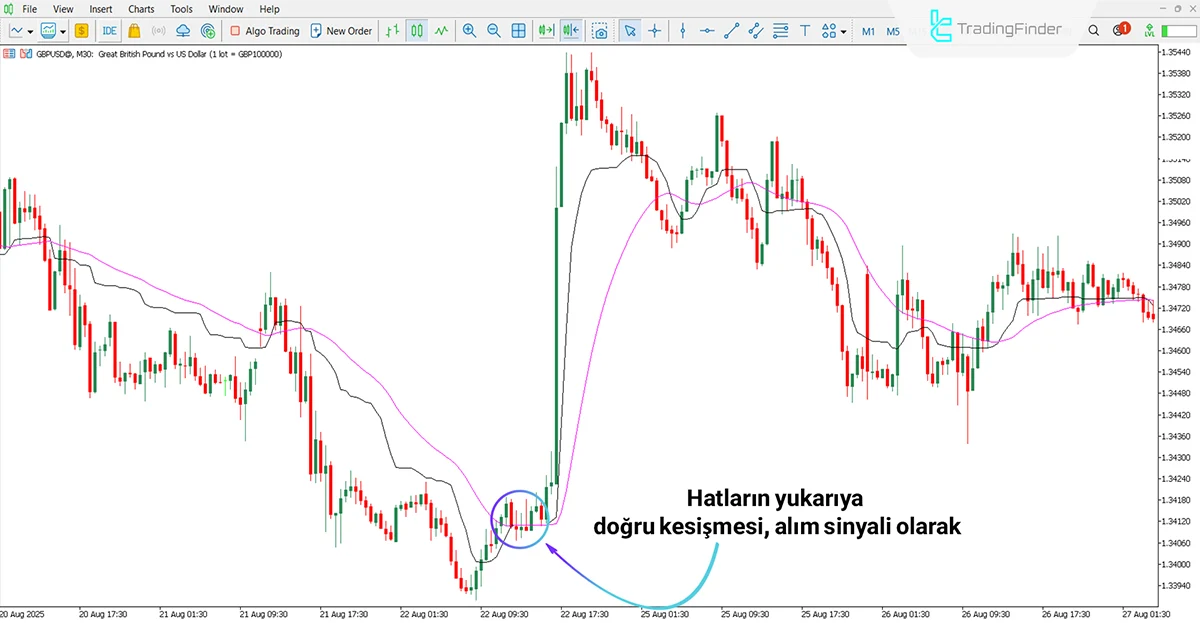Zoom in on the chart
Viewport: 1200px width, 623px height.
click(469, 31)
